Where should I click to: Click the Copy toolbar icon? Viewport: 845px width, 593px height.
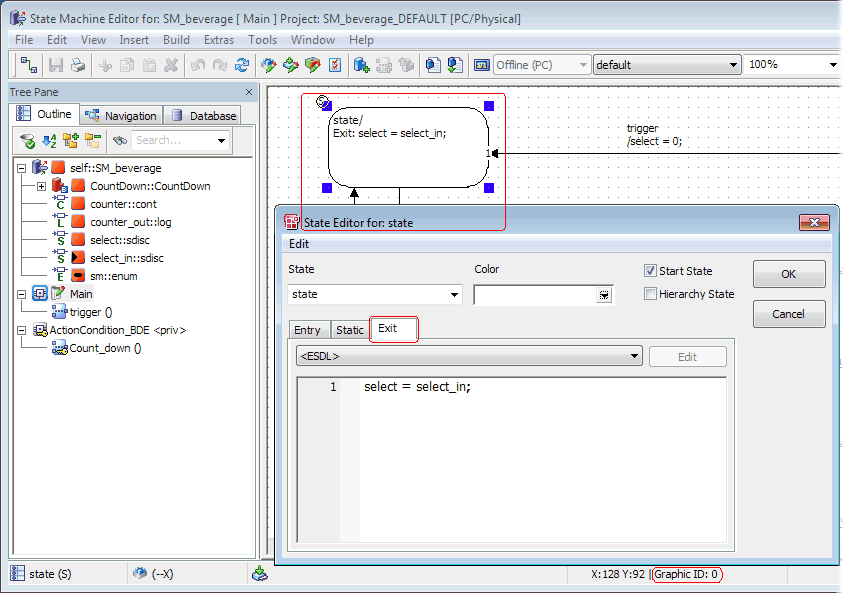click(x=127, y=65)
